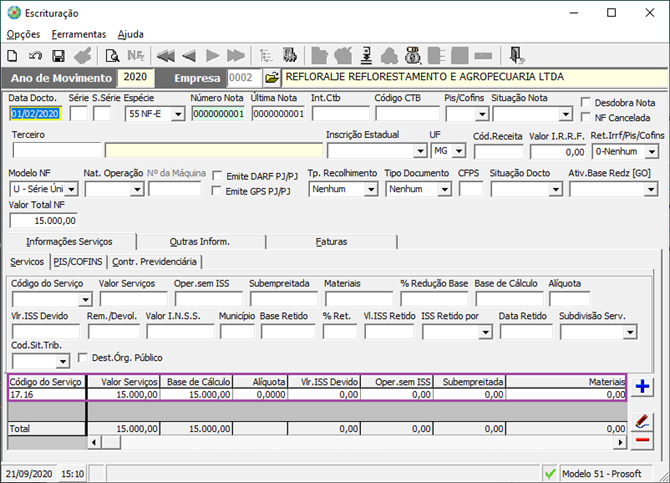The height and width of the screenshot is (483, 670).
Task: Open the Informações Serviços tab
Action: 69,242
